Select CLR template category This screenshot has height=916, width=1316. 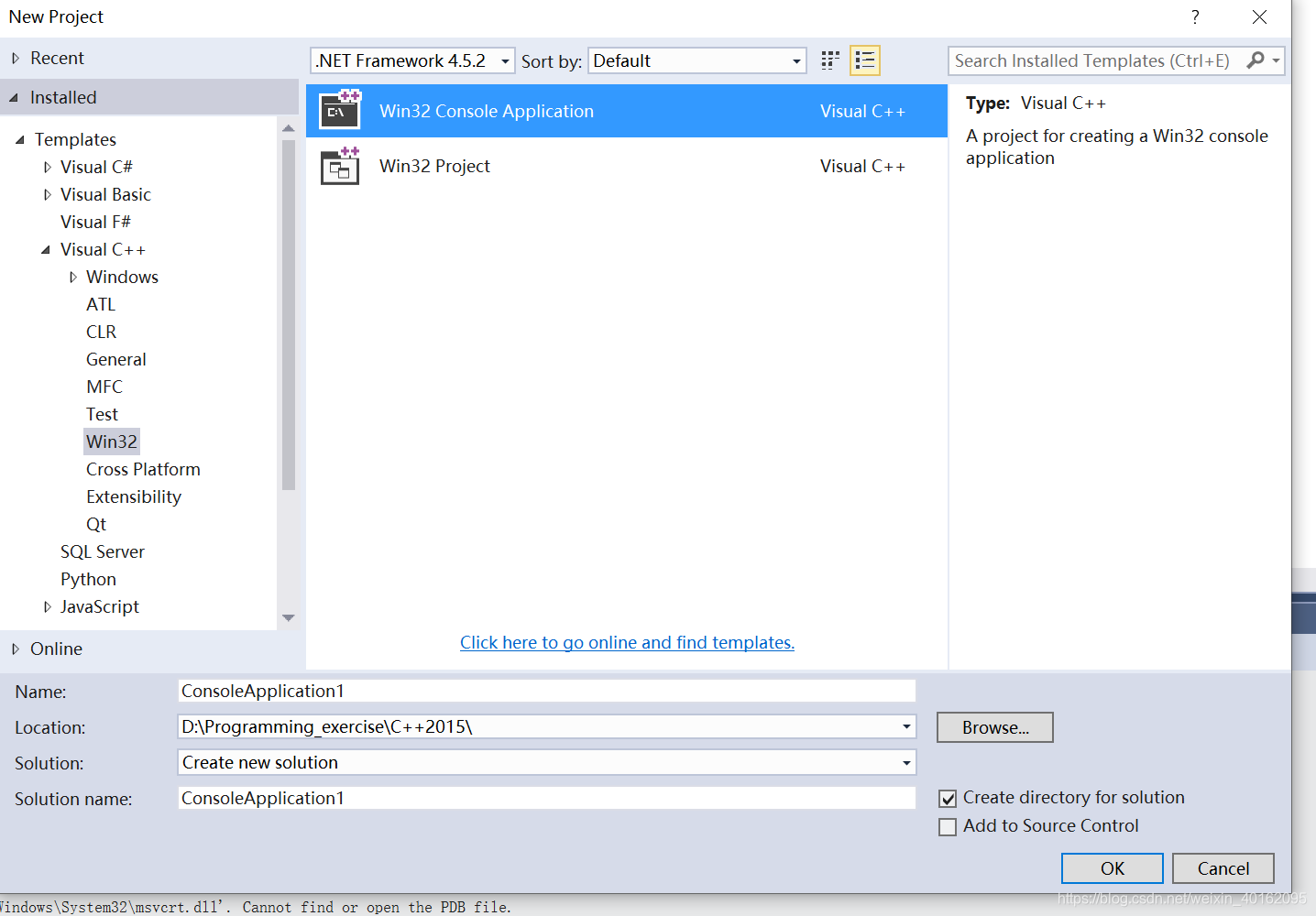101,332
